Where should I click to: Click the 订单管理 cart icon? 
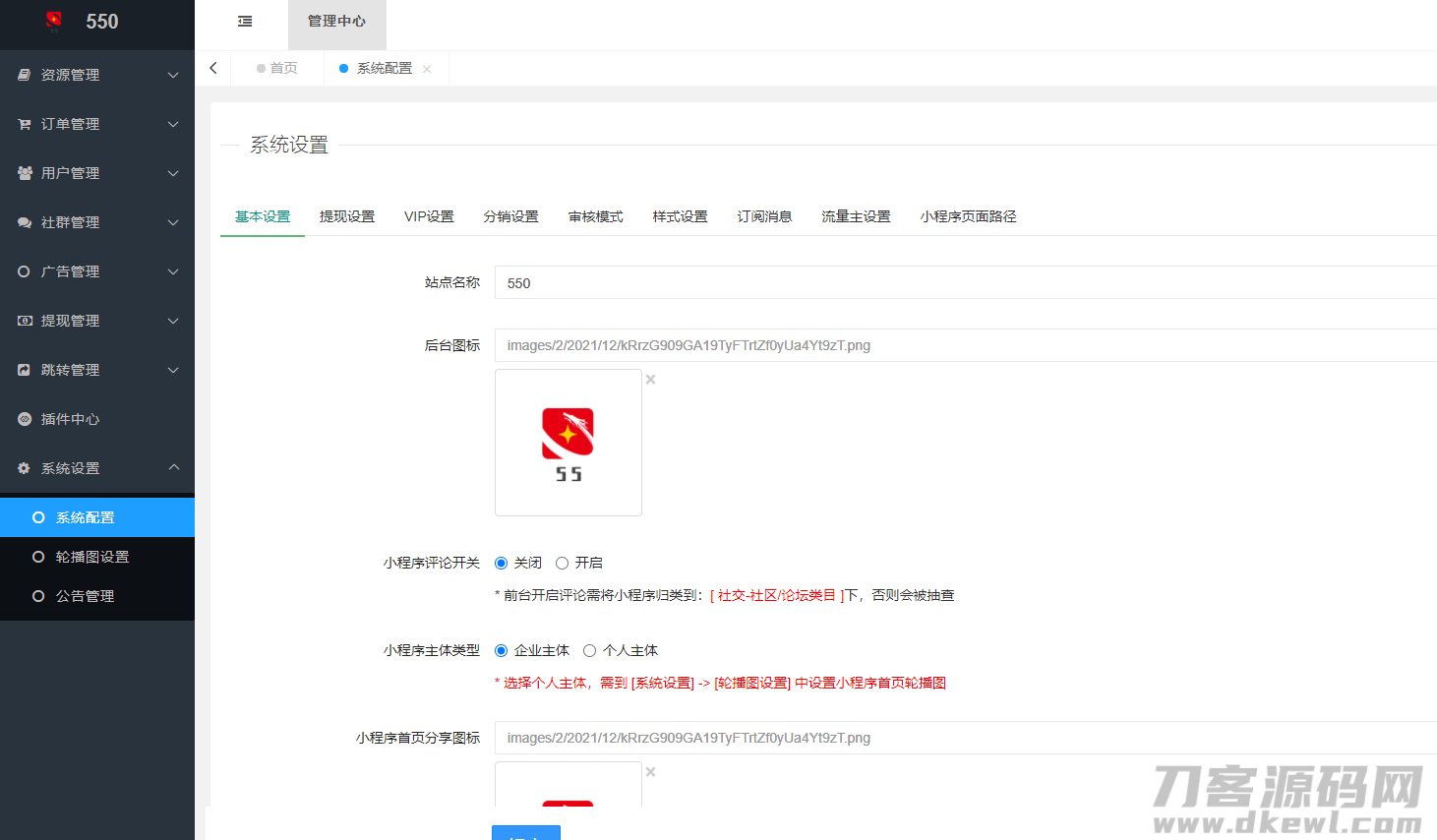25,124
